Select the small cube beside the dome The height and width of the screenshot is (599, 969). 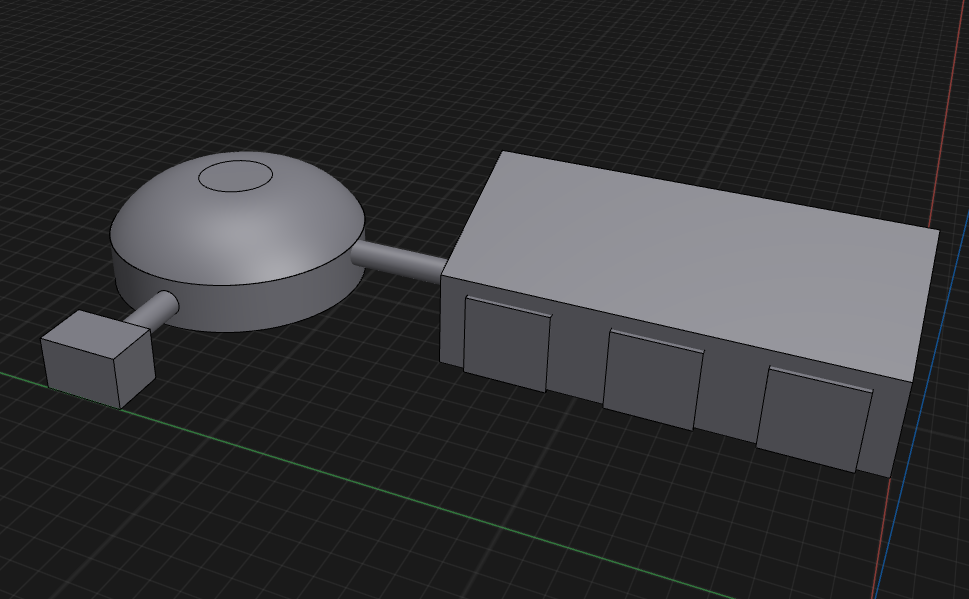pyautogui.click(x=98, y=359)
